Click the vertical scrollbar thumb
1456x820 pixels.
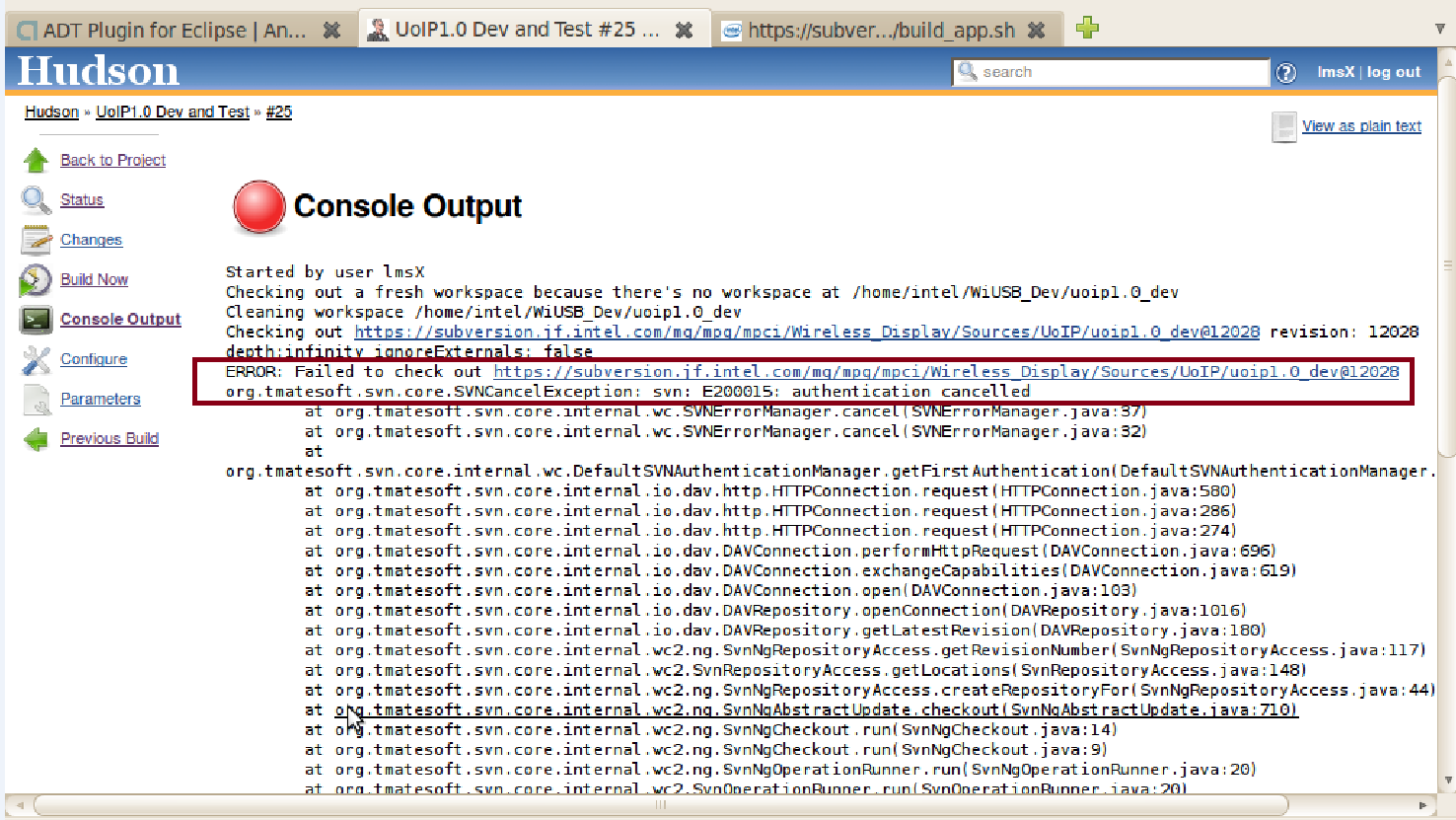click(x=1448, y=264)
